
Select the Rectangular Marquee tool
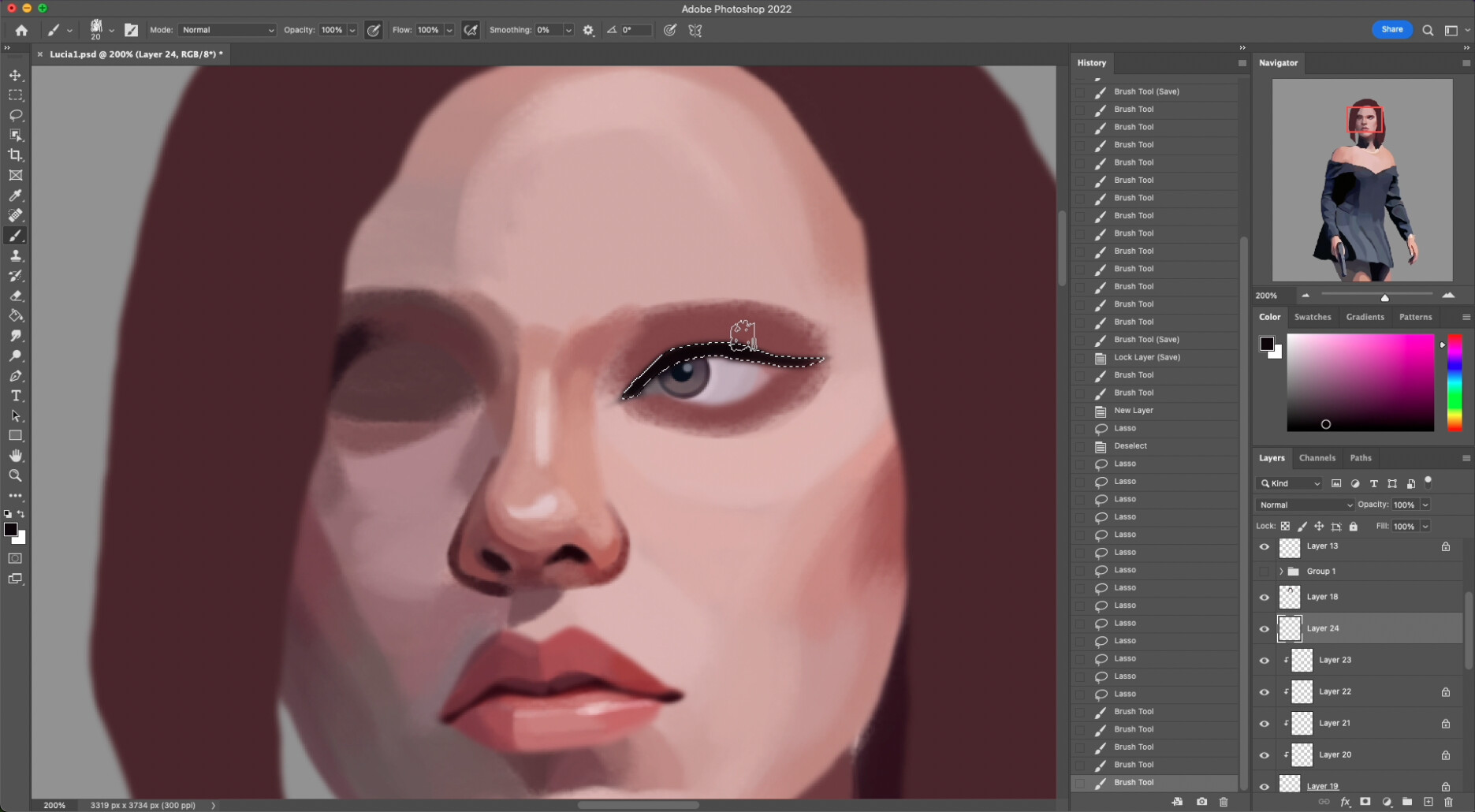(16, 95)
